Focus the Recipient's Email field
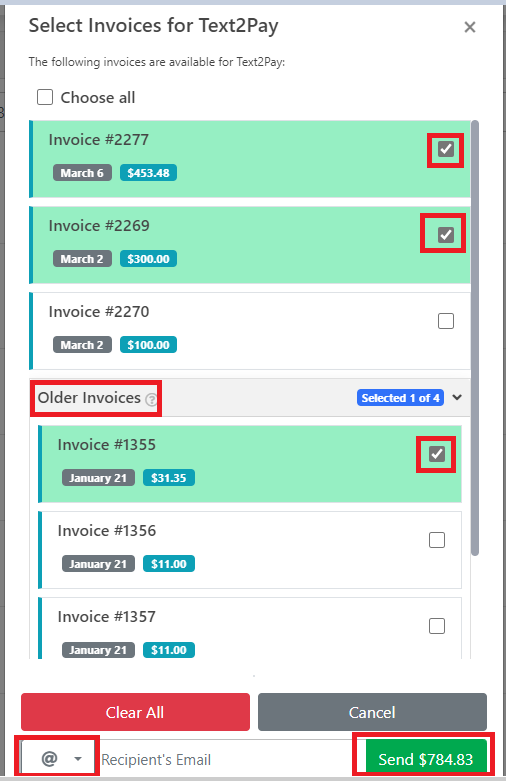506x781 pixels. click(x=229, y=760)
